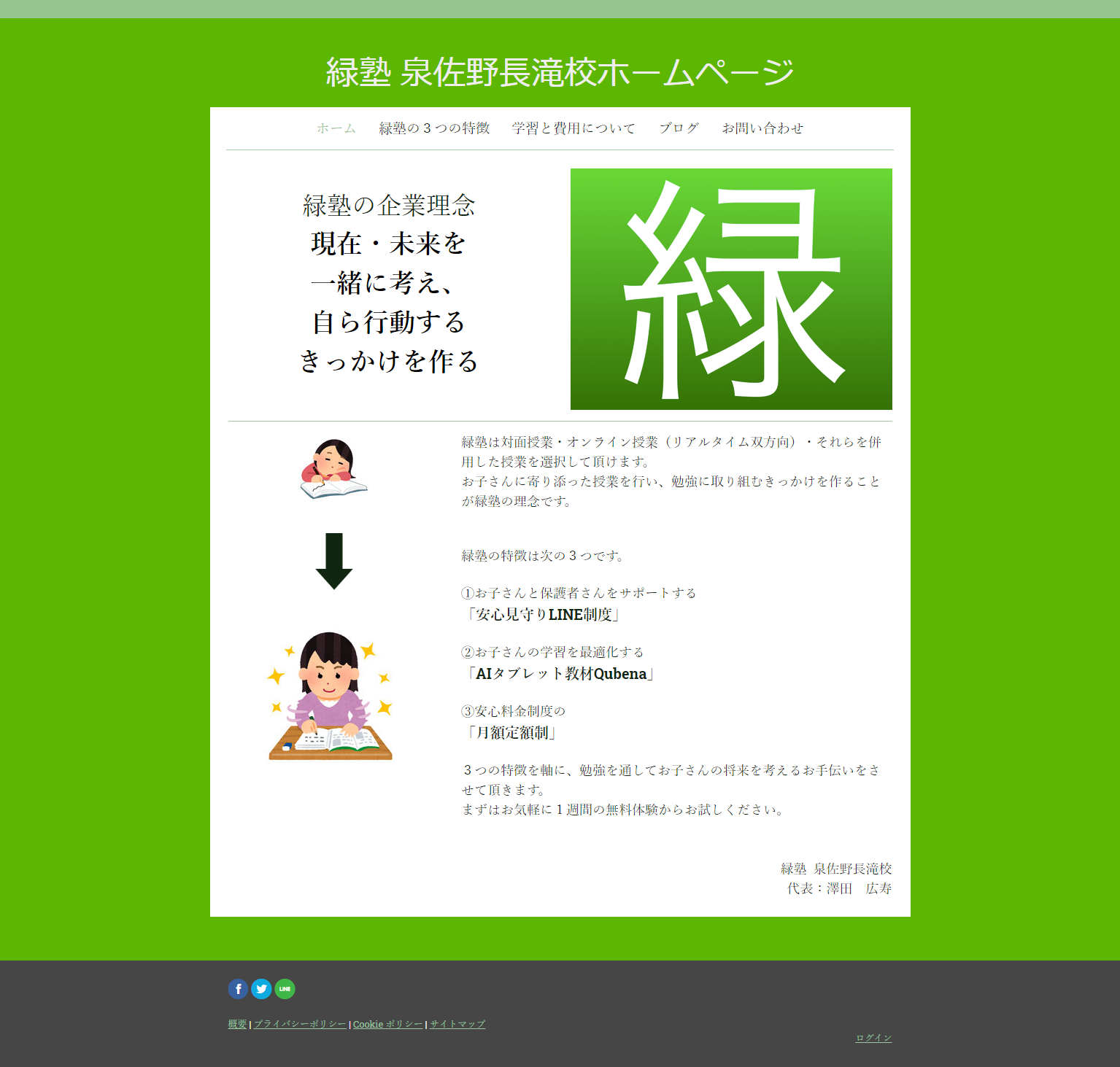Open the サイトマップ link
1120x1067 pixels.
[456, 1023]
